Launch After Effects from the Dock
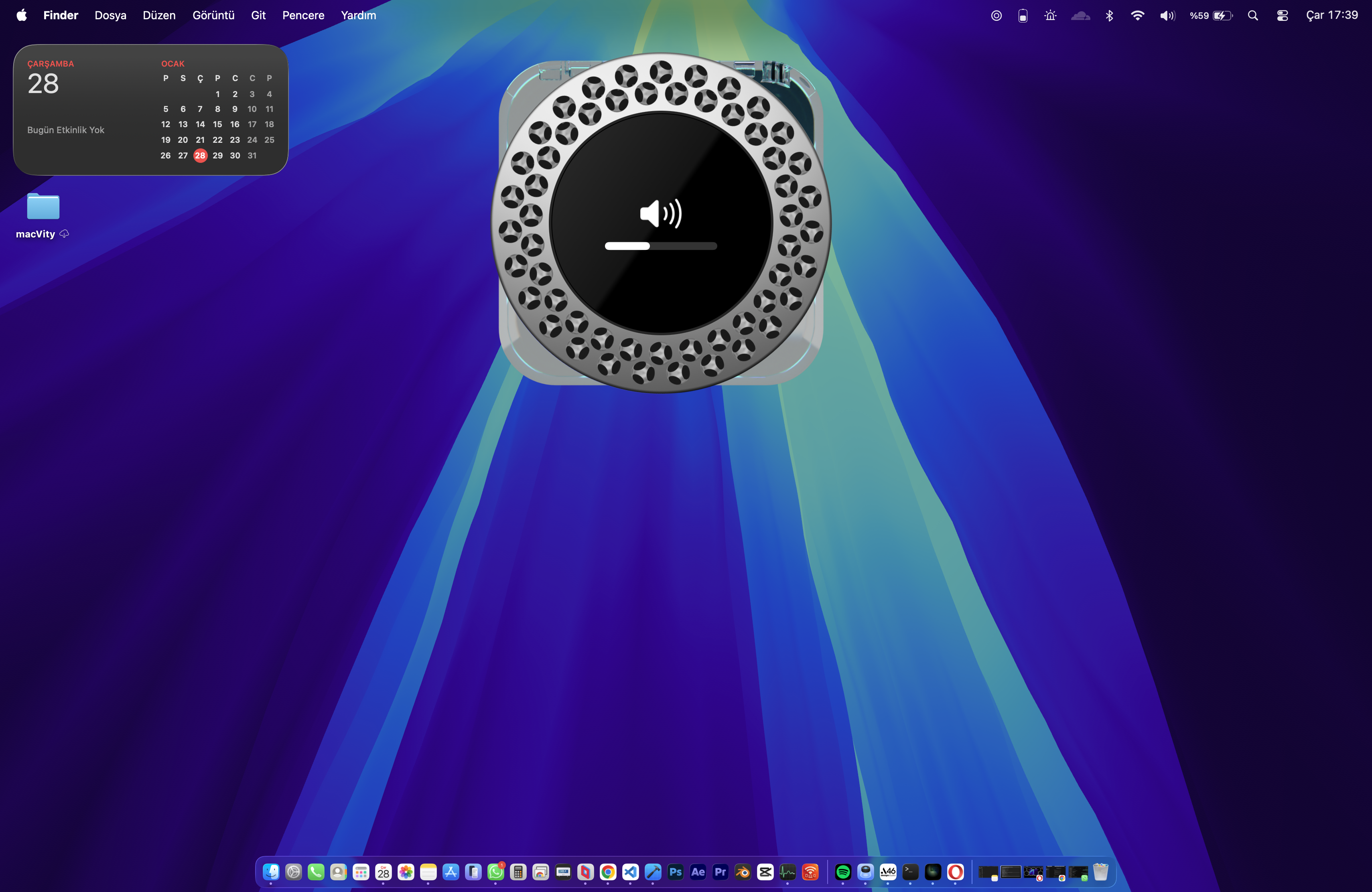The width and height of the screenshot is (1372, 892). [698, 872]
